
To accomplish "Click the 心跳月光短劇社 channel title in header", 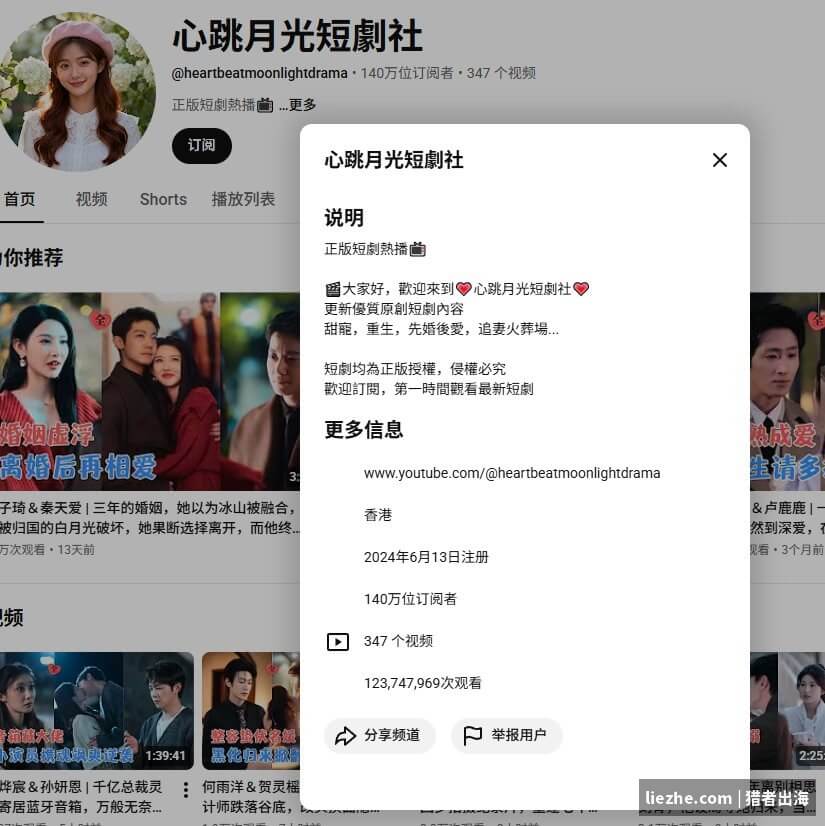I will coord(298,36).
